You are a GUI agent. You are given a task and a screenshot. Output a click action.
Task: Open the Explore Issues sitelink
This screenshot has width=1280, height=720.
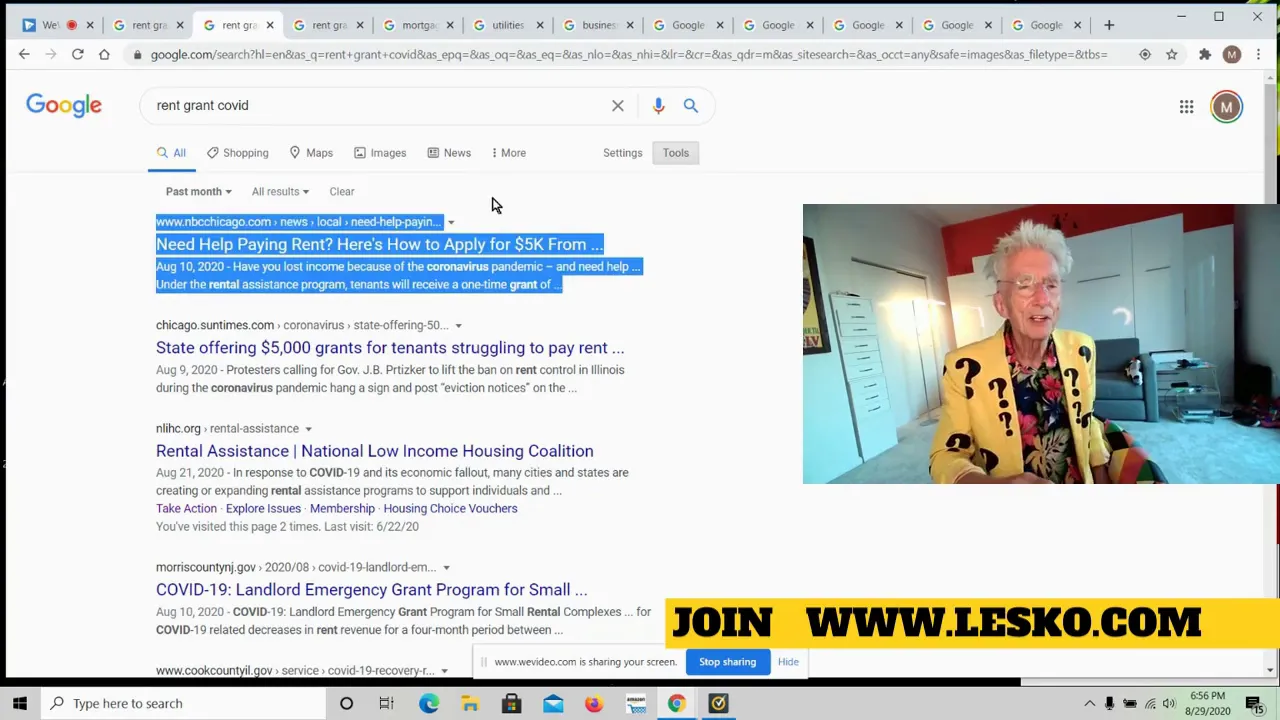tap(263, 508)
